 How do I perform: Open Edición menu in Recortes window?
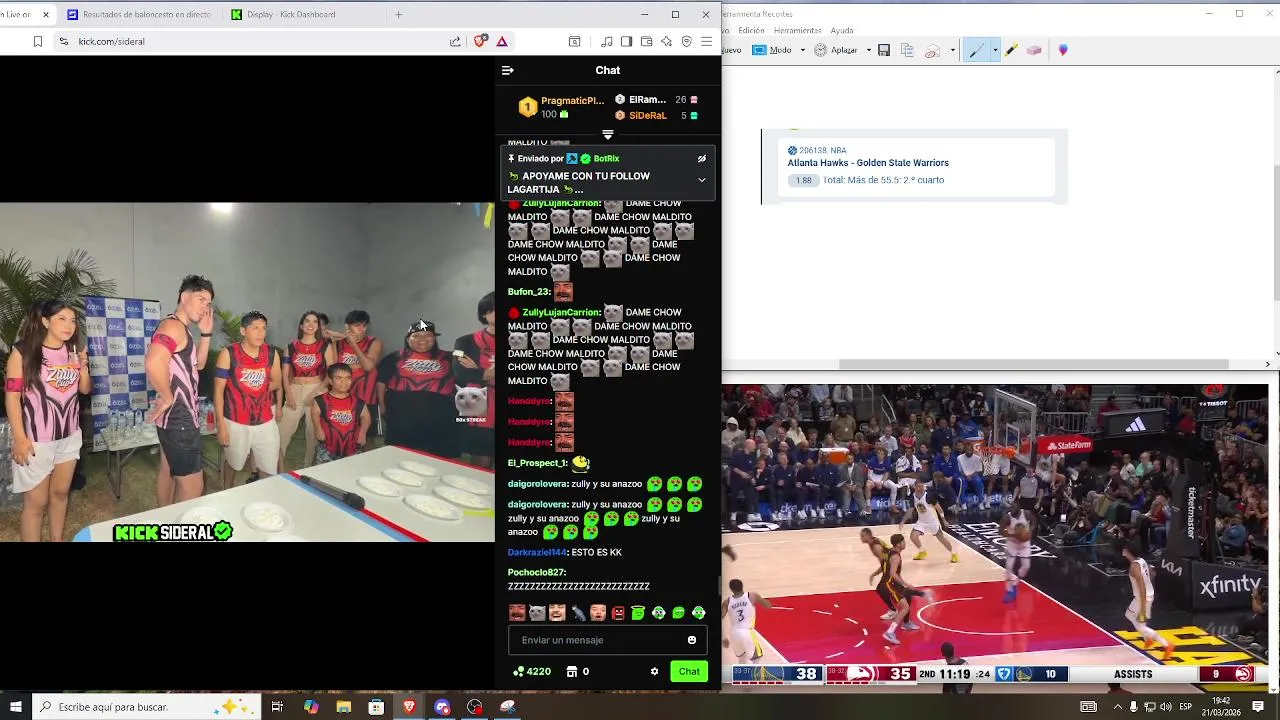pos(751,31)
